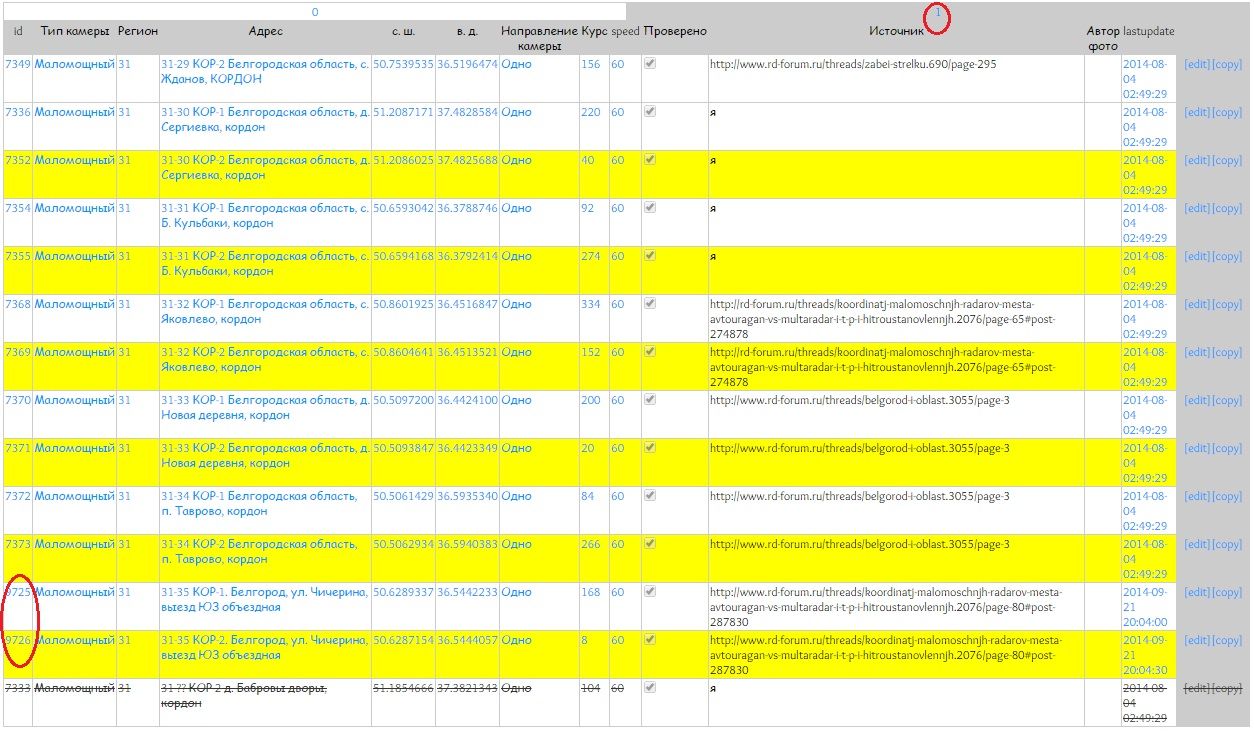Click the [edit] link for row 7349

(1196, 65)
